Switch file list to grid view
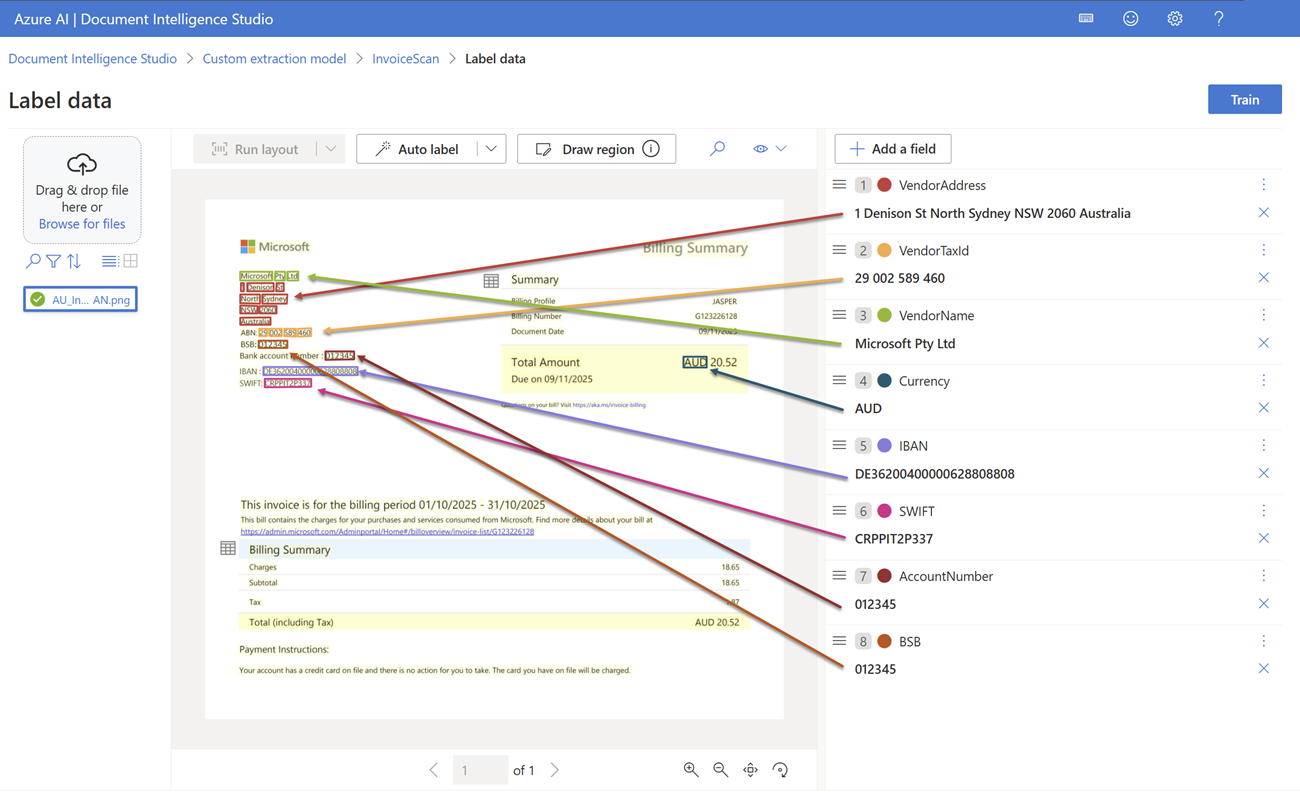The width and height of the screenshot is (1300, 792). pyautogui.click(x=130, y=261)
